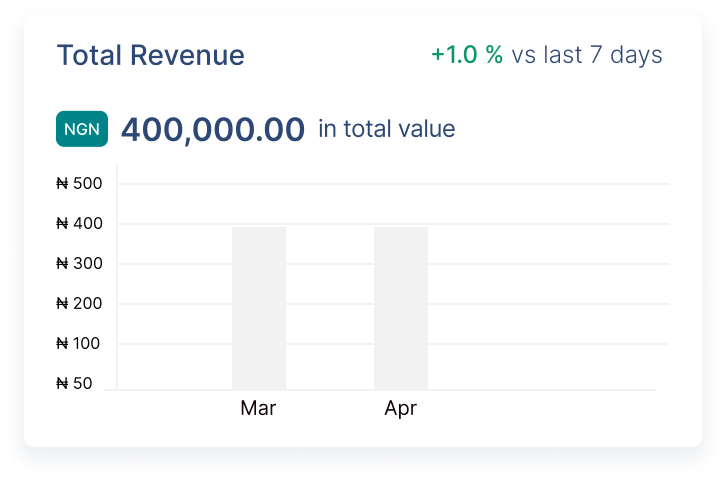Select the 'vs last 7 days' text
The width and height of the screenshot is (726, 481).
coord(587,54)
